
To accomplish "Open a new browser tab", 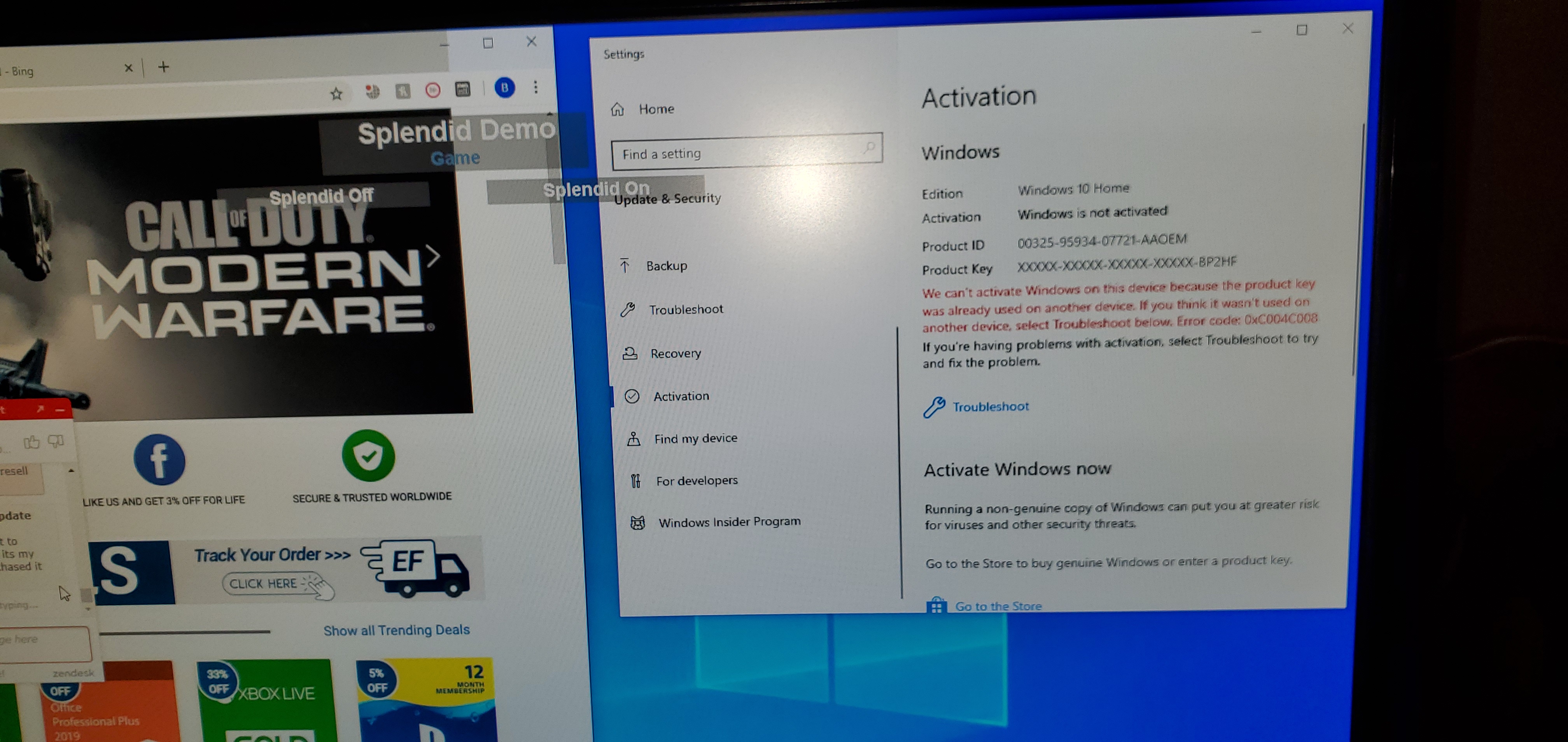I will click(163, 67).
